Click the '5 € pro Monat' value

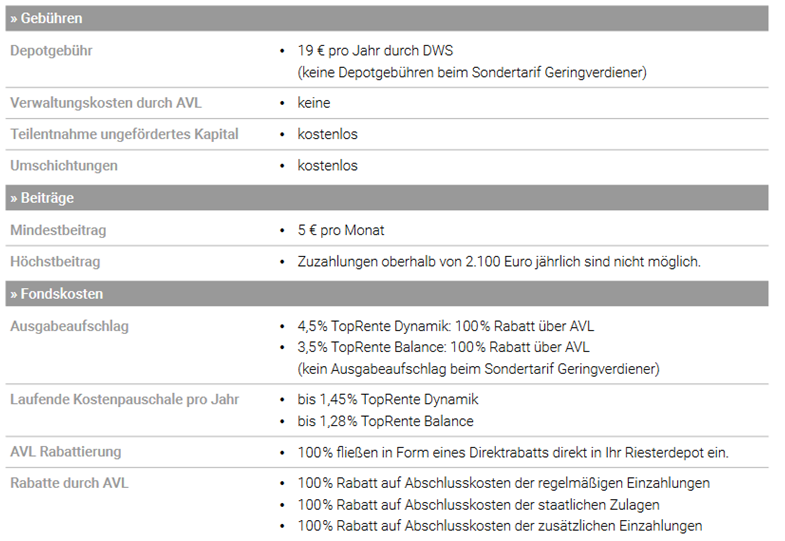pos(341,230)
